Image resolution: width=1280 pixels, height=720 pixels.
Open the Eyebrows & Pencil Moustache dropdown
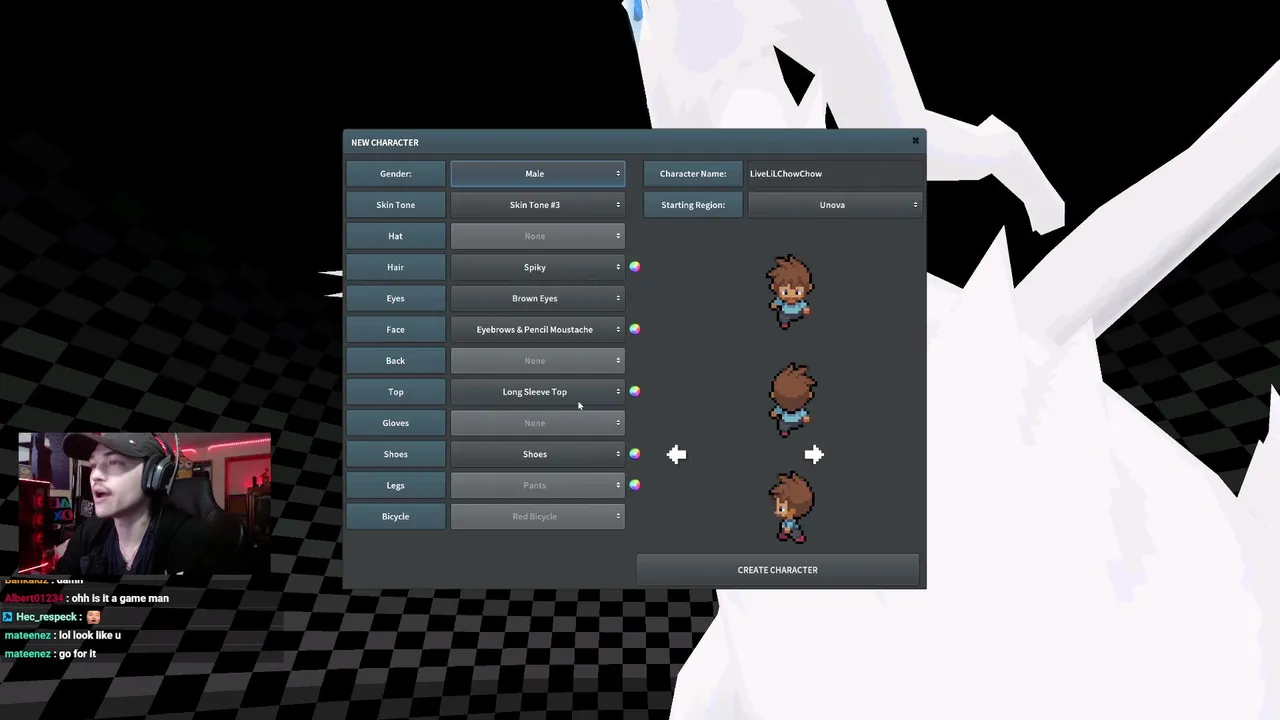point(538,329)
